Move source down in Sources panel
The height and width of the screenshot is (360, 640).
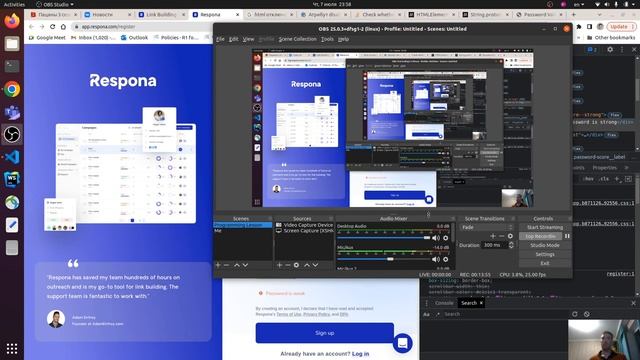click(316, 265)
